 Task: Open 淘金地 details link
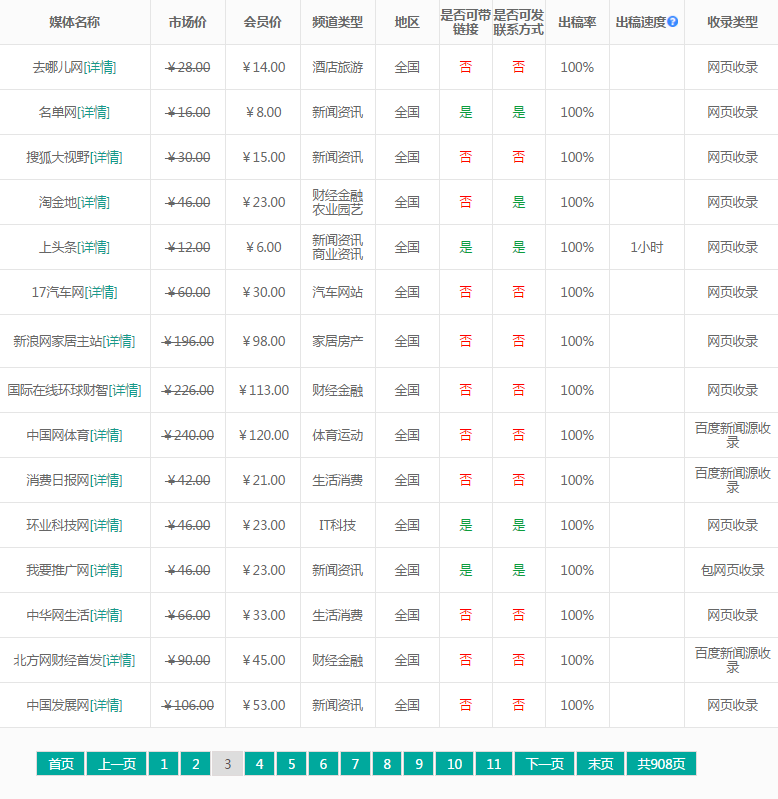point(94,202)
